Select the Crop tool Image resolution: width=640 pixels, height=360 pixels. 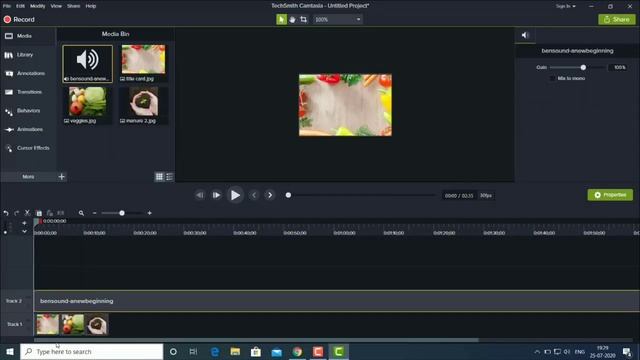coord(303,20)
